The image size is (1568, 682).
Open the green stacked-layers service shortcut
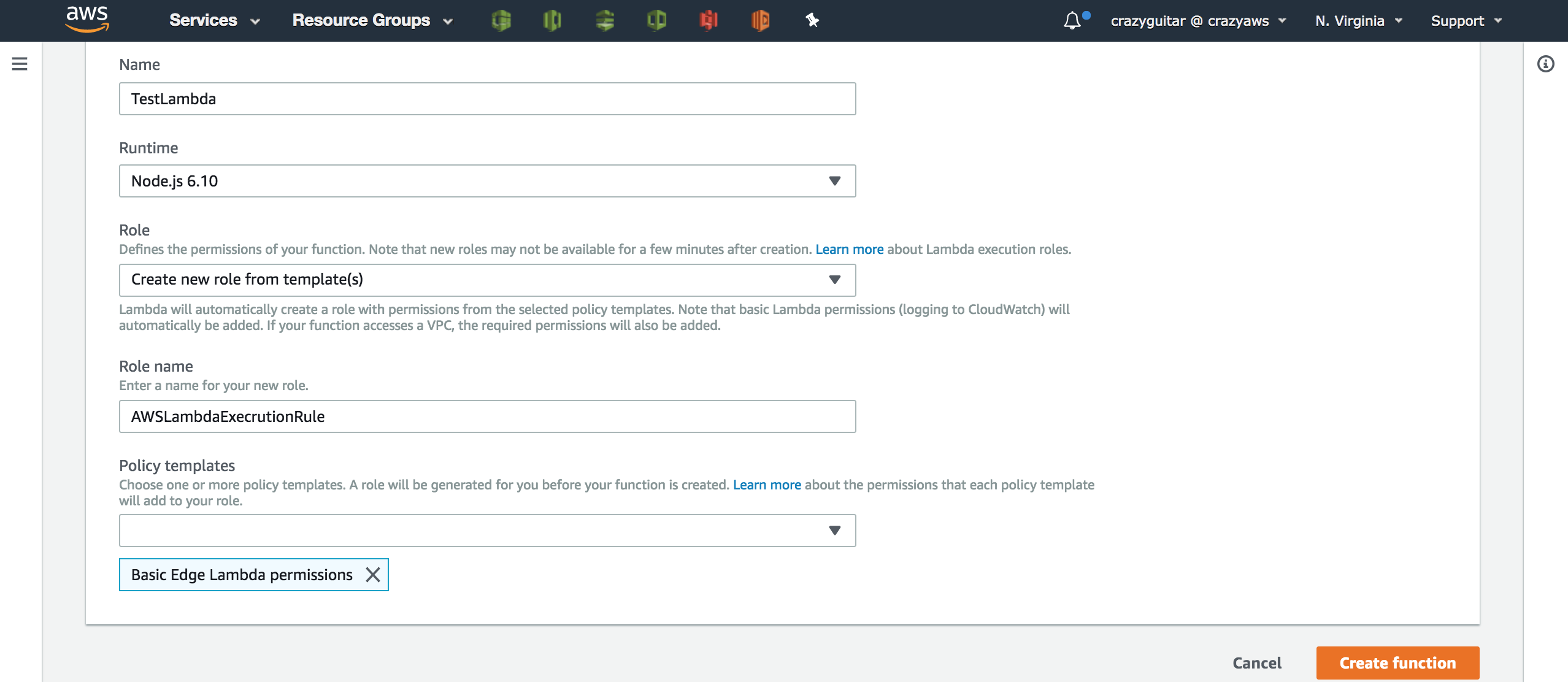605,20
